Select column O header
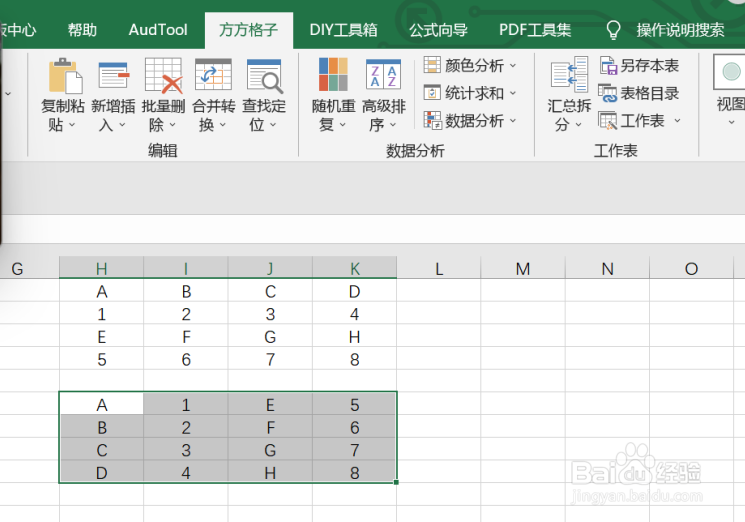Image resolution: width=745 pixels, height=522 pixels. point(691,268)
